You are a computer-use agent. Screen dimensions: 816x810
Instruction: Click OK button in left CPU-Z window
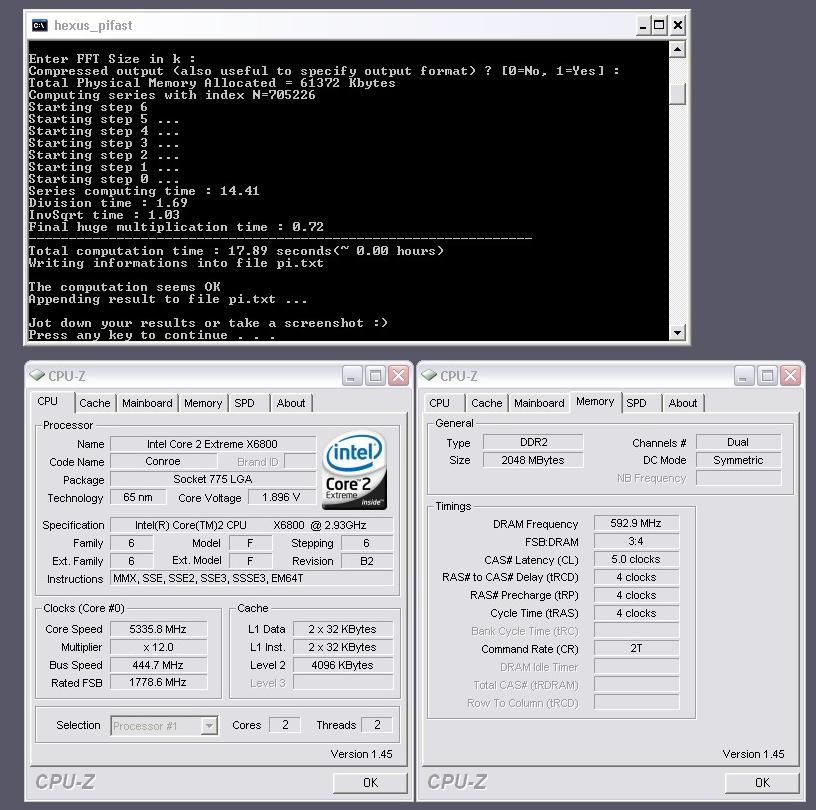click(371, 782)
